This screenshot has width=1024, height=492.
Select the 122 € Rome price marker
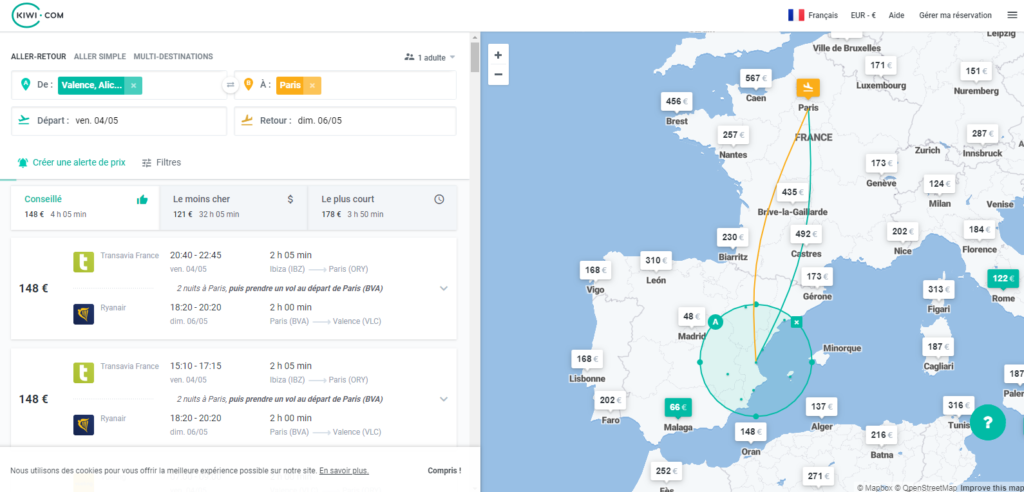[x=1003, y=279]
